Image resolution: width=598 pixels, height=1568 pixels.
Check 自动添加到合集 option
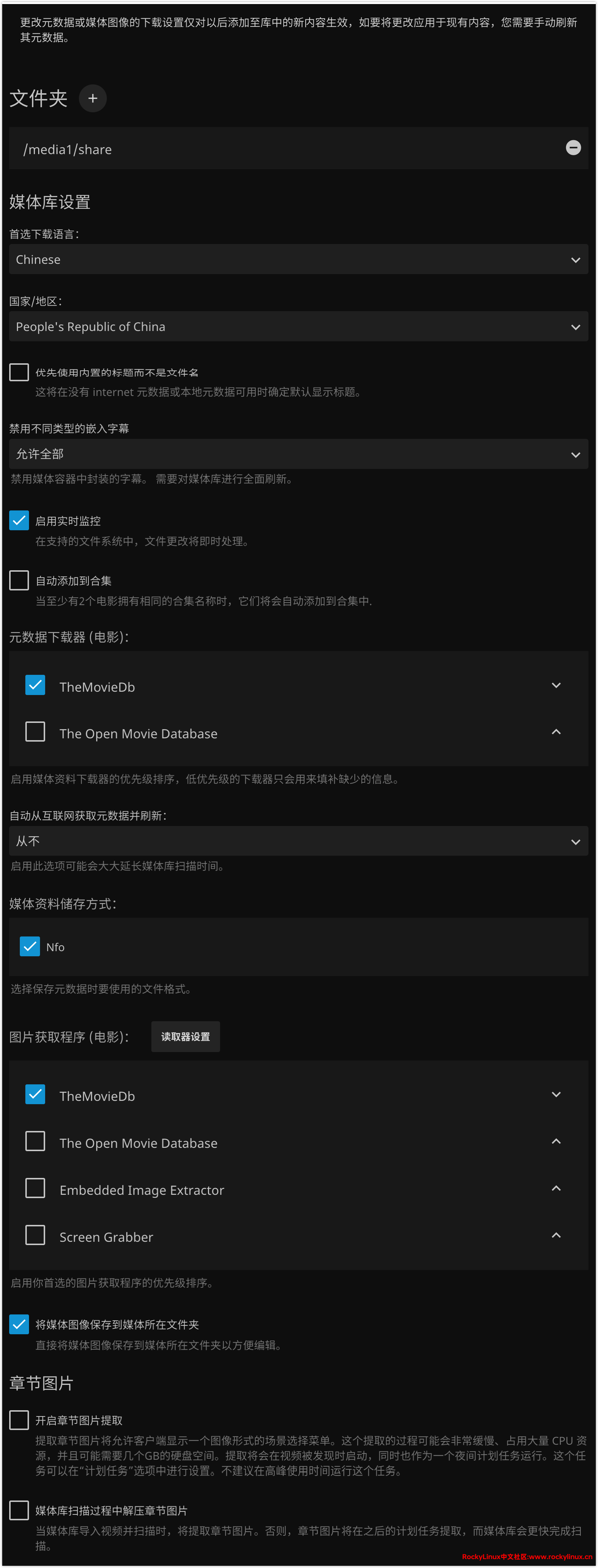coord(19,580)
